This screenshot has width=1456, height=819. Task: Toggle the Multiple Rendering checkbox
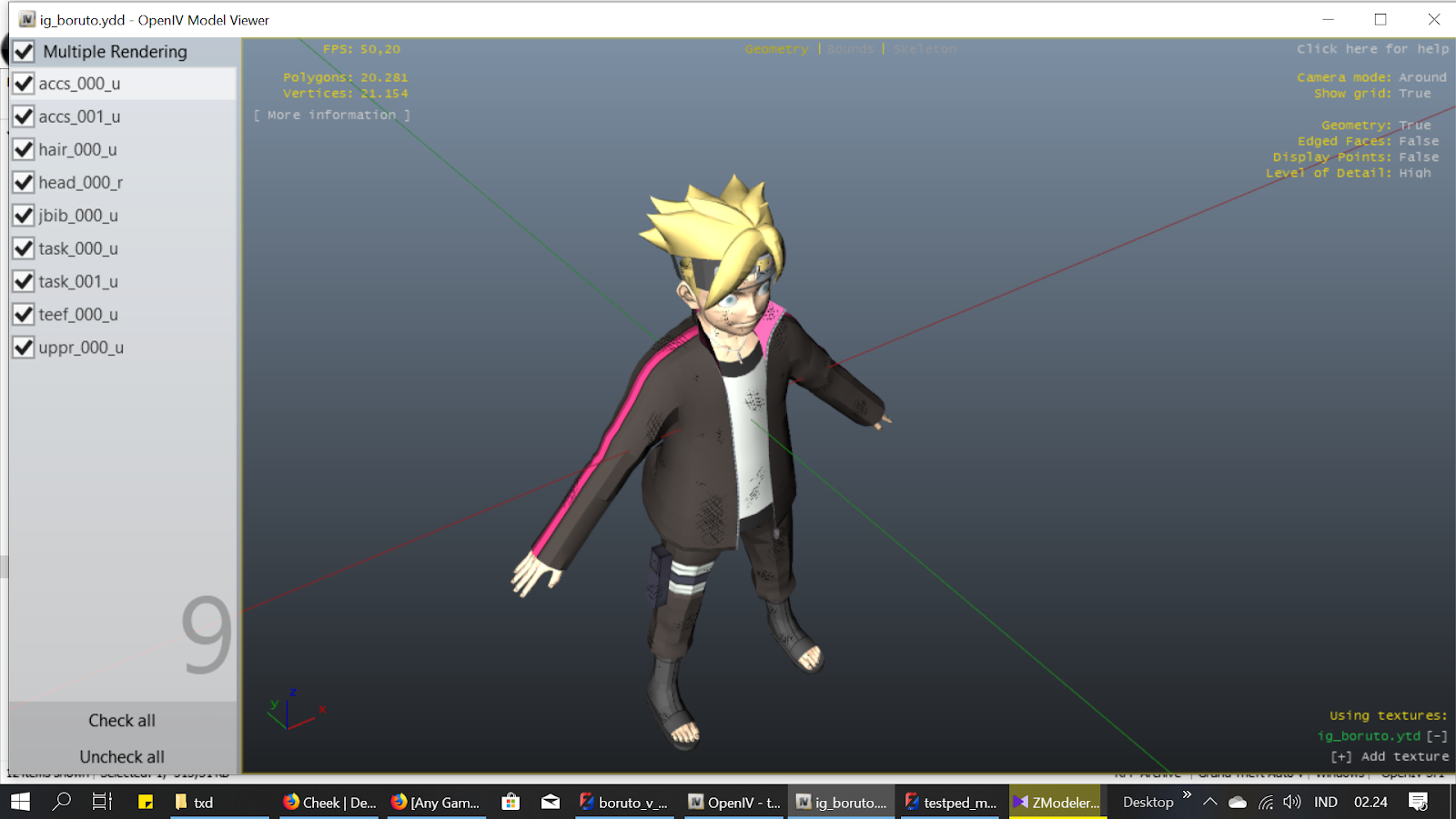[x=24, y=52]
